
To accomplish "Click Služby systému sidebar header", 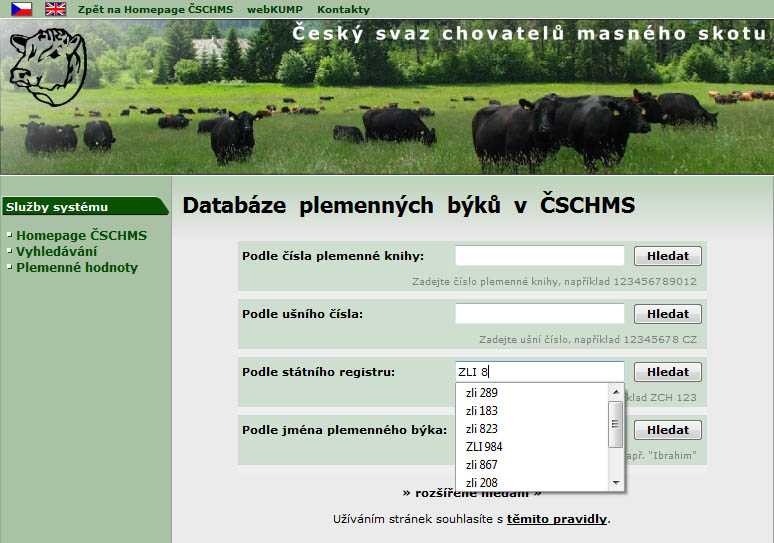I will pyautogui.click(x=85, y=206).
